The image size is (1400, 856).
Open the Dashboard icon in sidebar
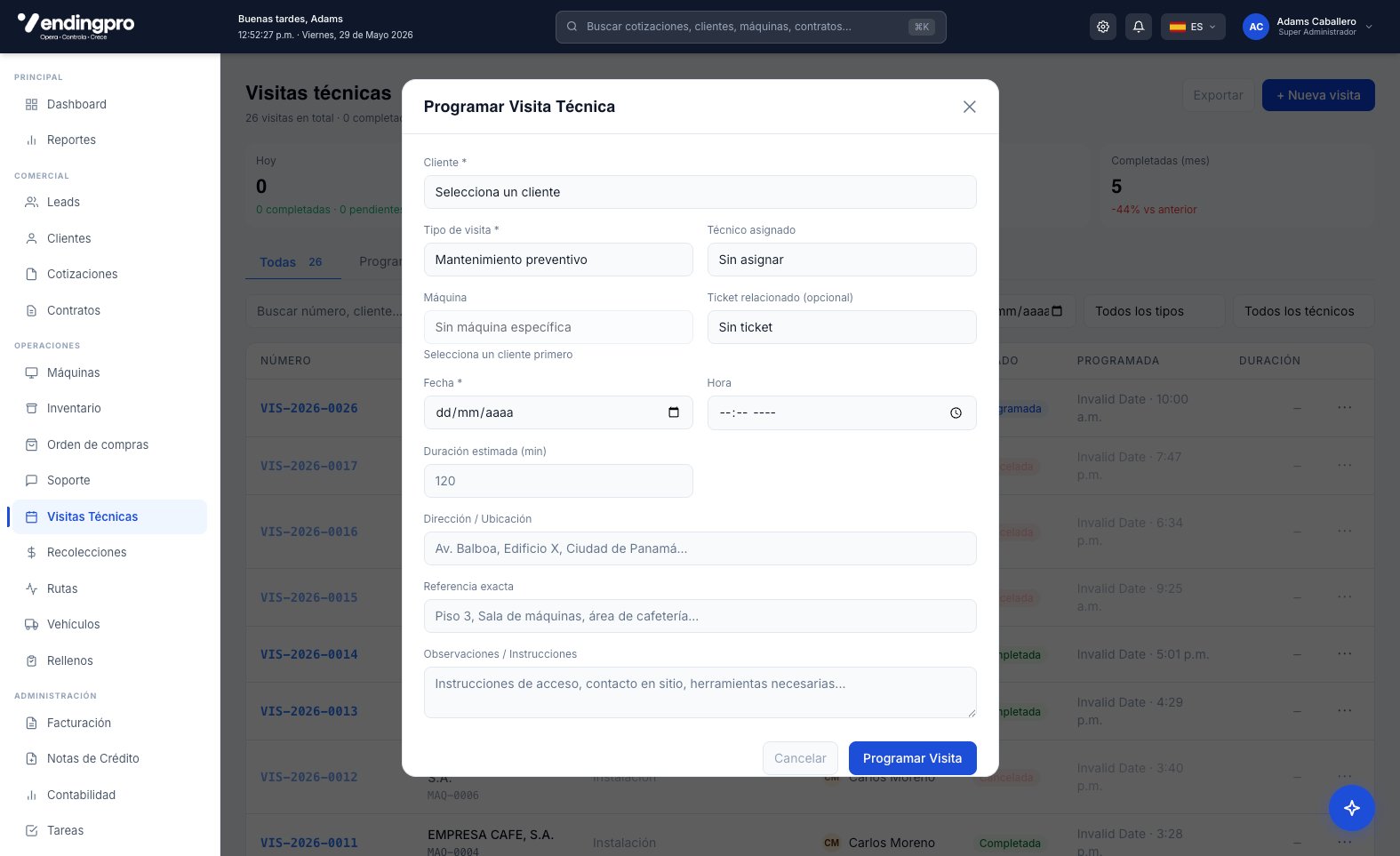click(31, 104)
